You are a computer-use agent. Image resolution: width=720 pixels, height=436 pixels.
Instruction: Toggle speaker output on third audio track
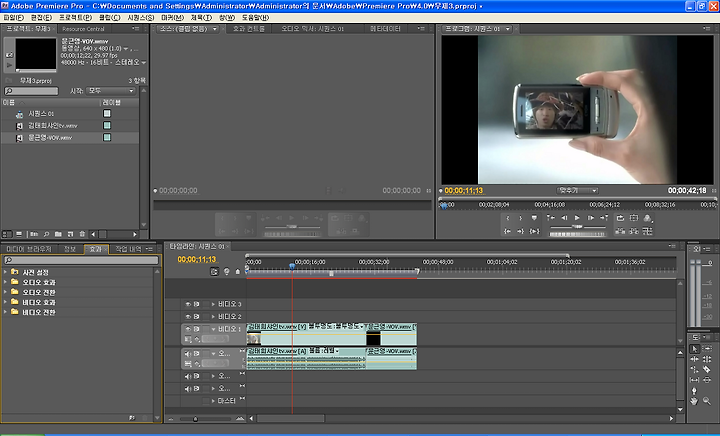(188, 388)
